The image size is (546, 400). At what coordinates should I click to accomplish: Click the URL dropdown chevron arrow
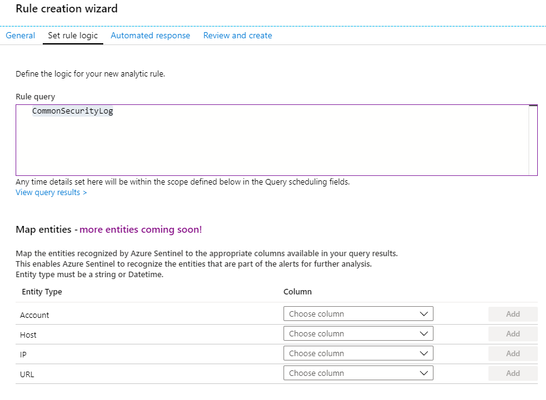pyautogui.click(x=424, y=374)
